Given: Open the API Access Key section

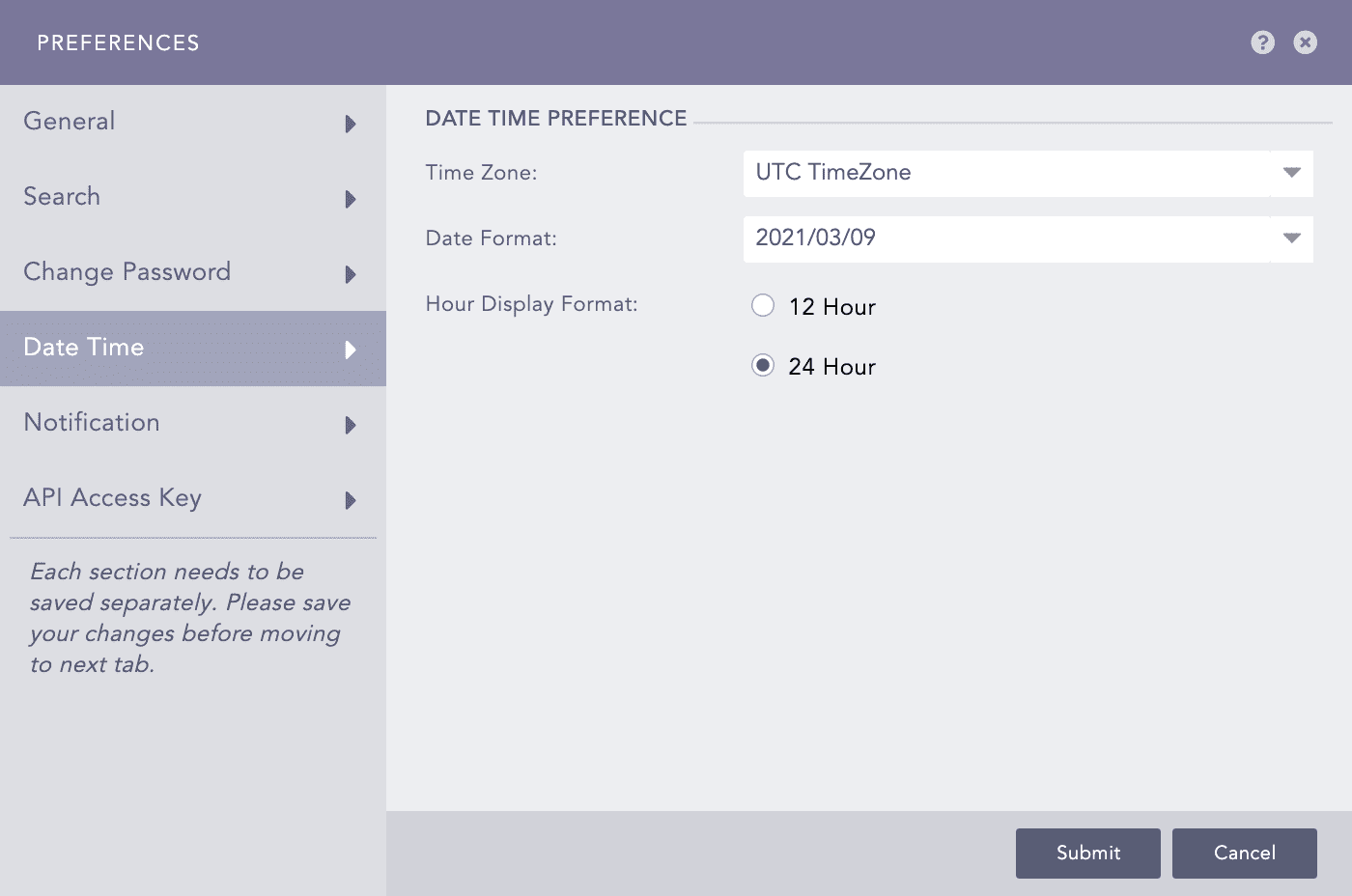Looking at the screenshot, I should [112, 498].
